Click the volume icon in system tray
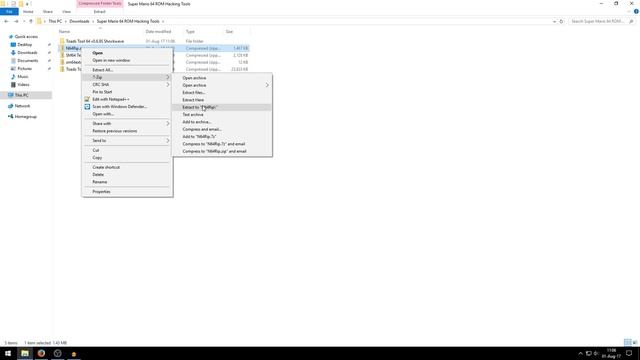The height and width of the screenshot is (360, 640). click(596, 353)
